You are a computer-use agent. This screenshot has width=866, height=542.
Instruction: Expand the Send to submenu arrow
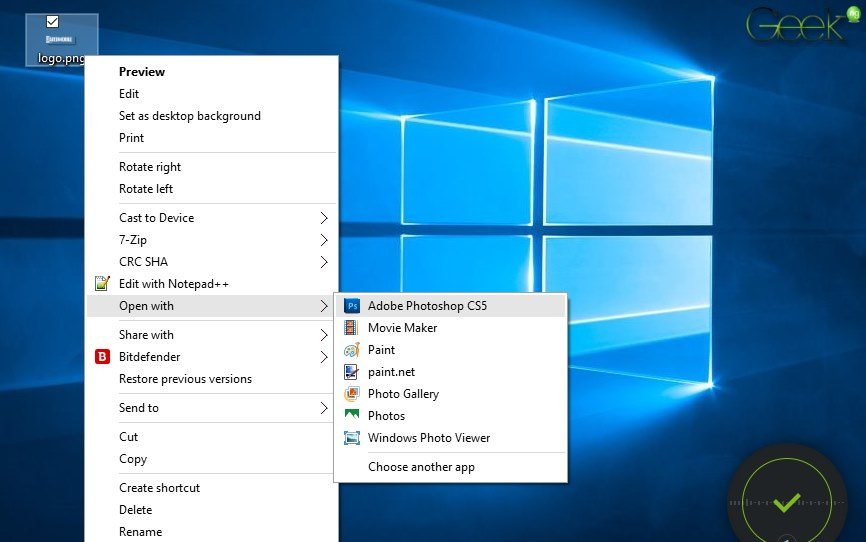pyautogui.click(x=324, y=408)
